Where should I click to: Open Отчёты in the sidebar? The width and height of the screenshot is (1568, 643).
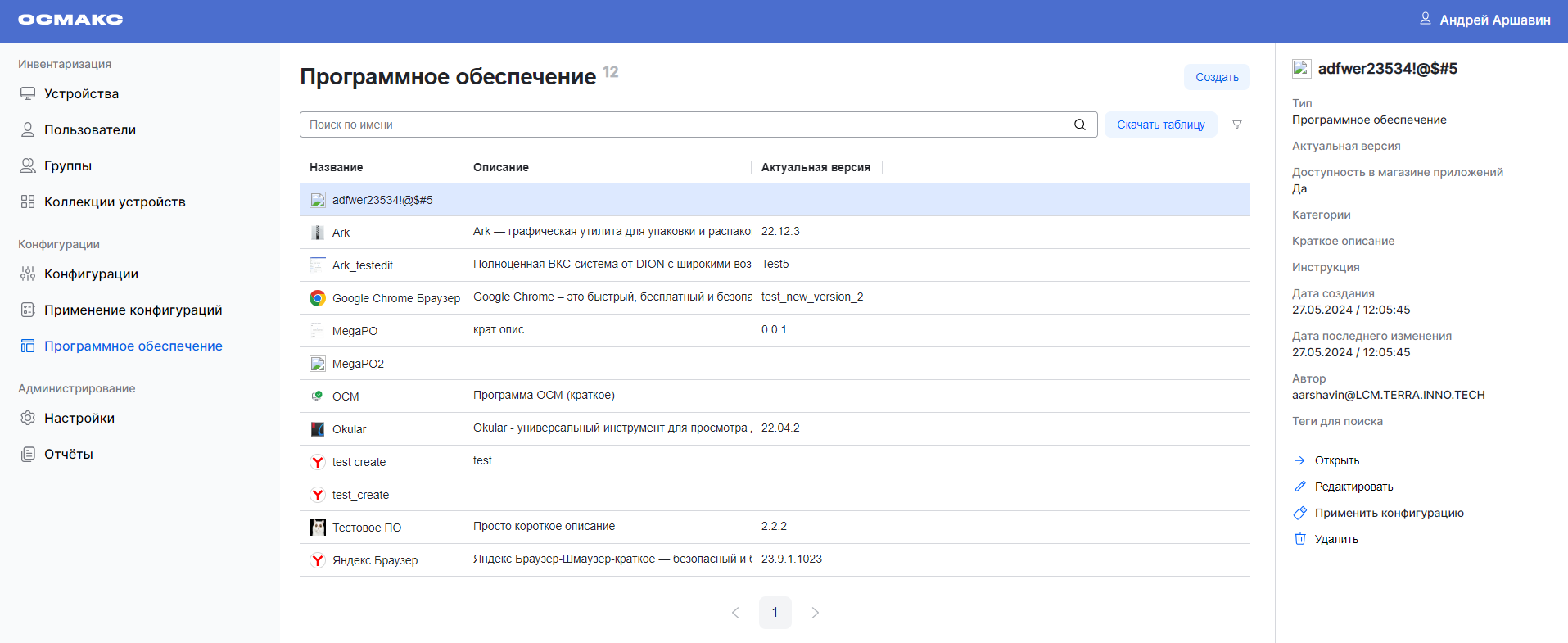point(68,454)
